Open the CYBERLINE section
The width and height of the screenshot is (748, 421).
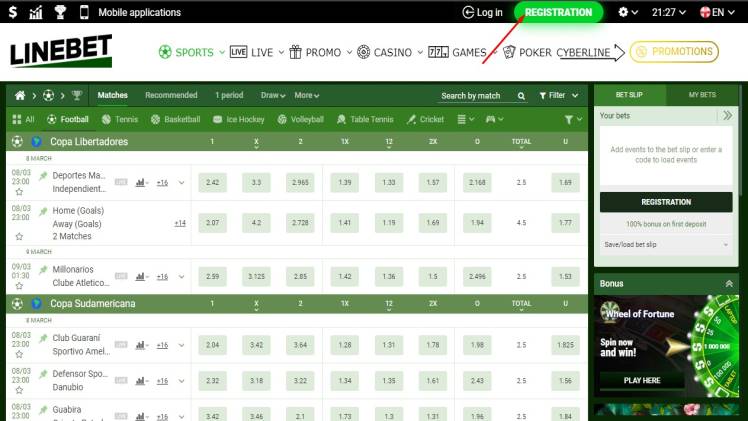[x=590, y=52]
